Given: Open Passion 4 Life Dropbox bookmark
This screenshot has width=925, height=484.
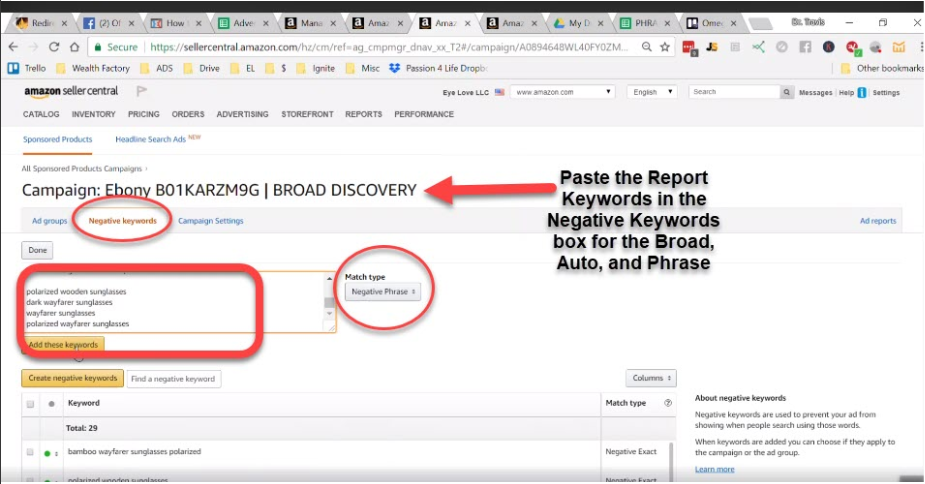Looking at the screenshot, I should (x=438, y=68).
